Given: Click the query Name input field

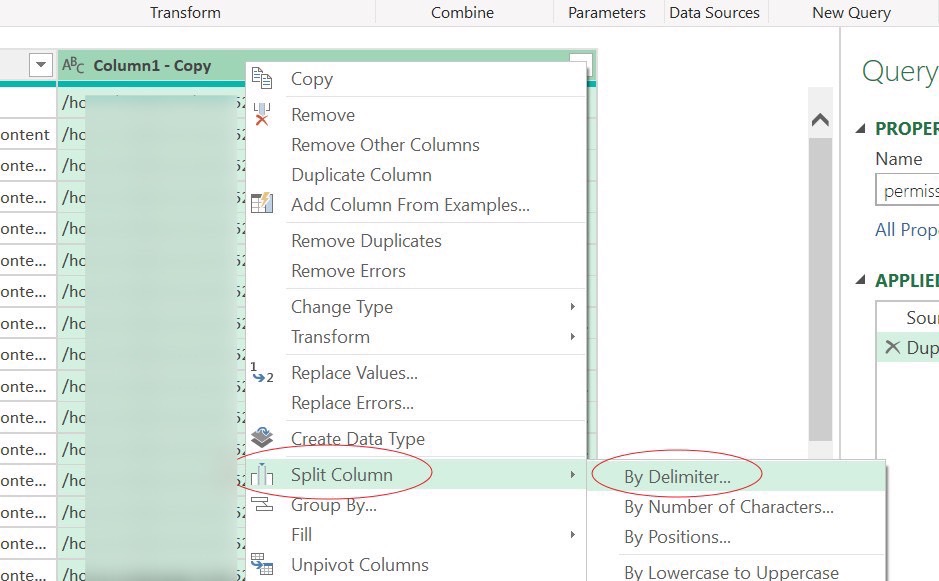Looking at the screenshot, I should coord(910,190).
